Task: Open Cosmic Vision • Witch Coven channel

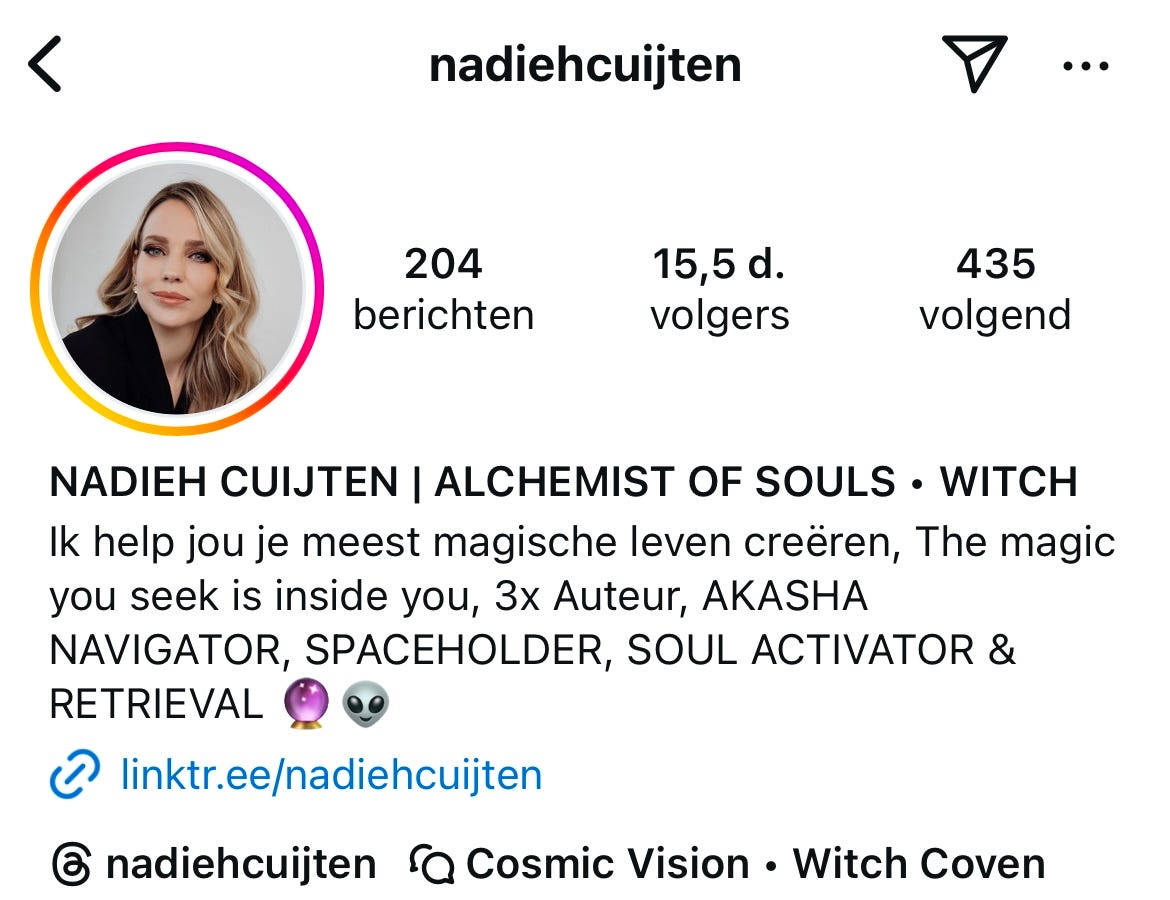Action: coord(755,864)
